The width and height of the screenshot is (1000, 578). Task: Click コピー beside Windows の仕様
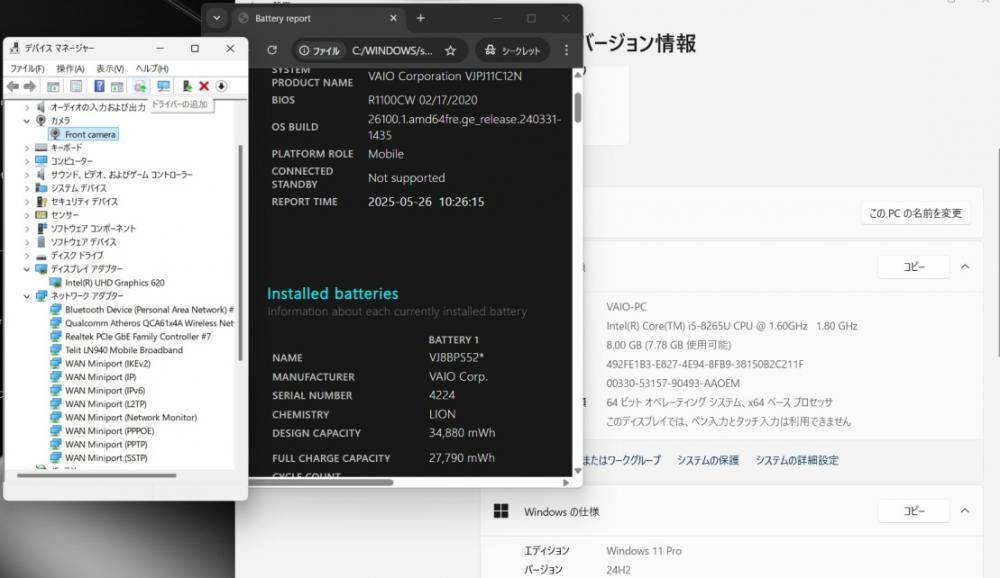pyautogui.click(x=914, y=511)
